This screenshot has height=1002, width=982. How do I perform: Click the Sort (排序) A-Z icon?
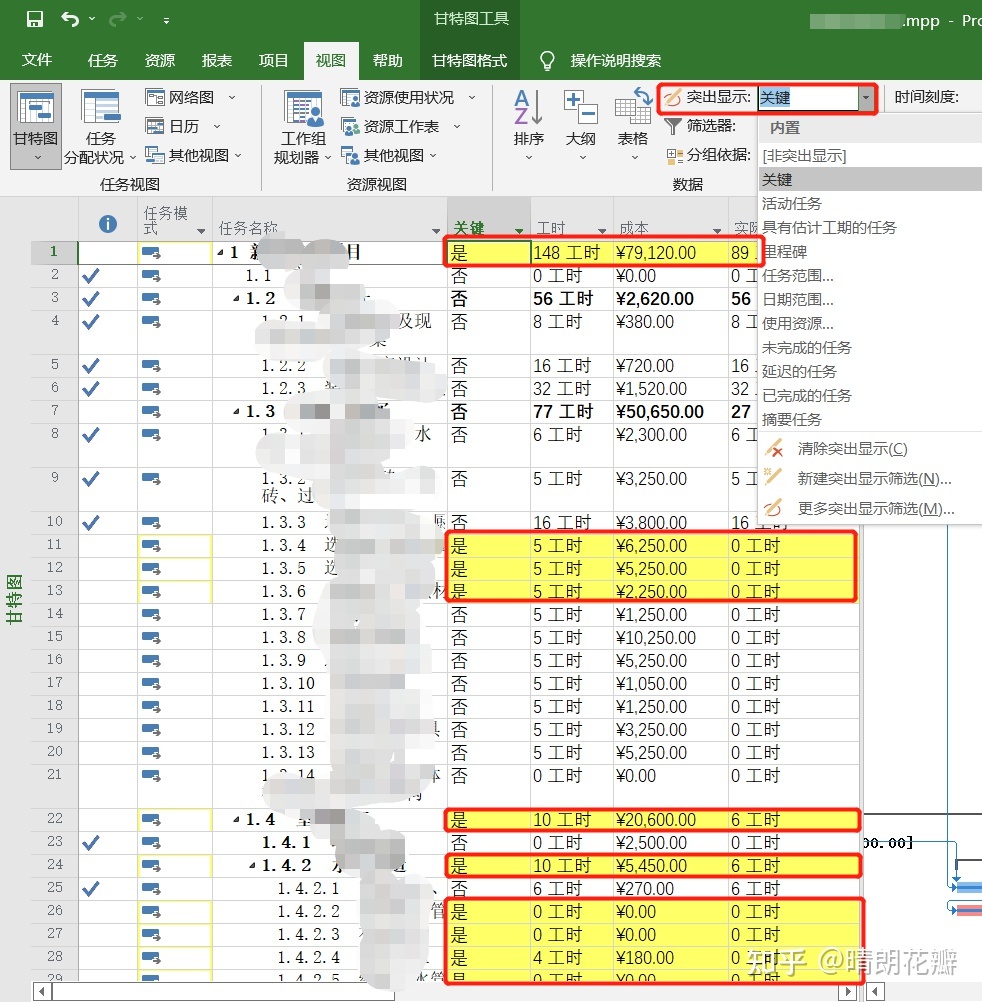click(x=528, y=107)
